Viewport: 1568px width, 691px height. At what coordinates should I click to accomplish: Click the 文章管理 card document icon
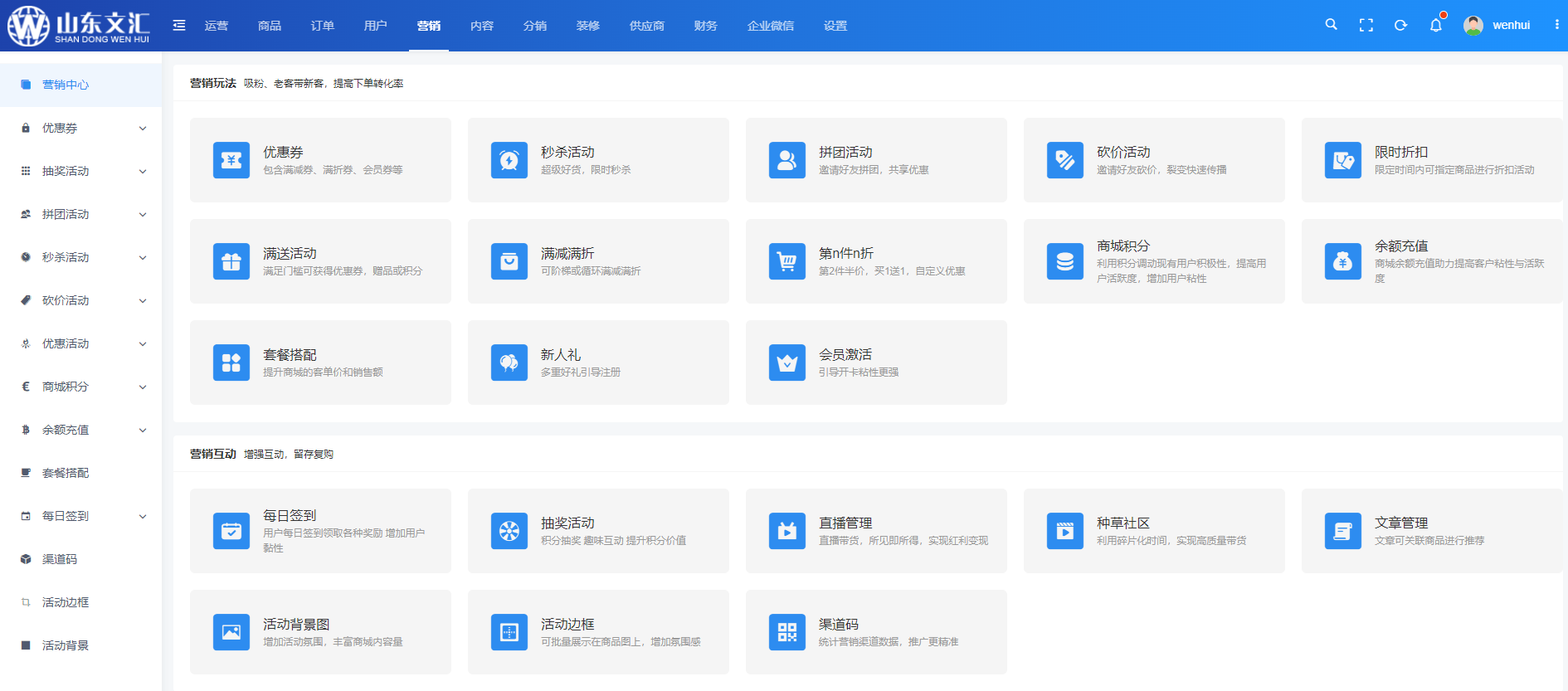pos(1343,531)
